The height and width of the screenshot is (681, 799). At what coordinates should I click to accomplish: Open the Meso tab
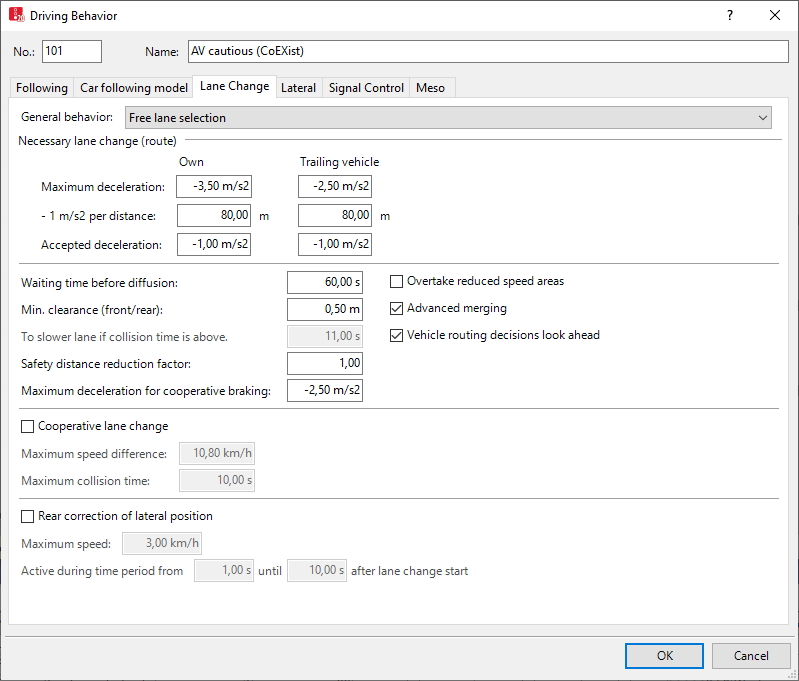tap(431, 88)
